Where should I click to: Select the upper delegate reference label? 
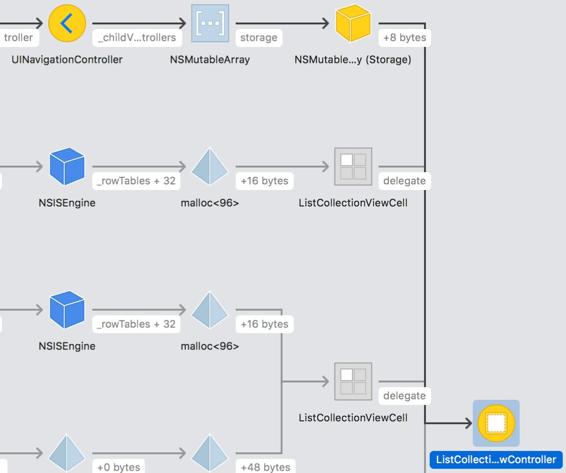tap(405, 181)
